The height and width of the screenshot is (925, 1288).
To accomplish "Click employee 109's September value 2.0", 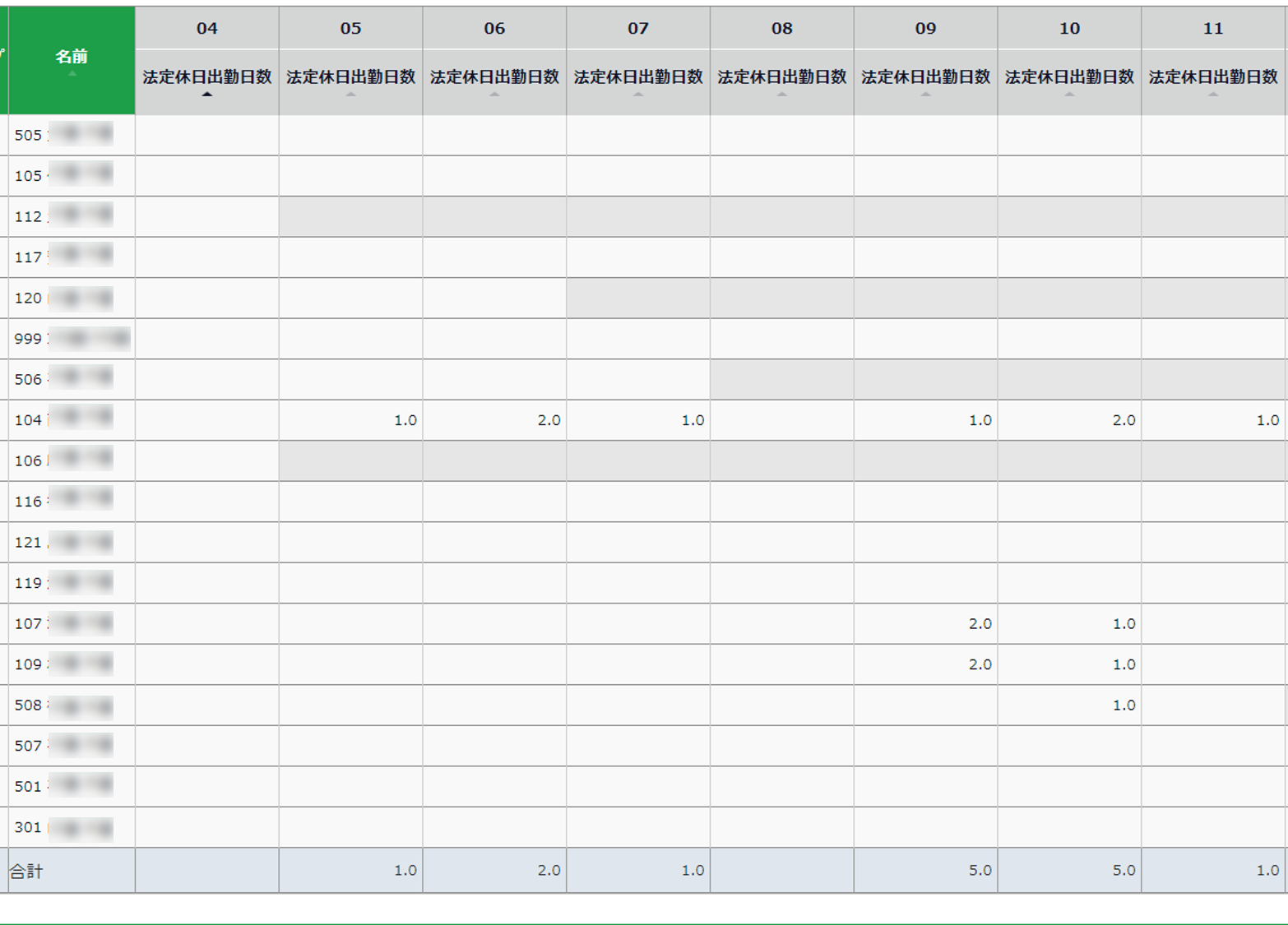I will (x=926, y=664).
